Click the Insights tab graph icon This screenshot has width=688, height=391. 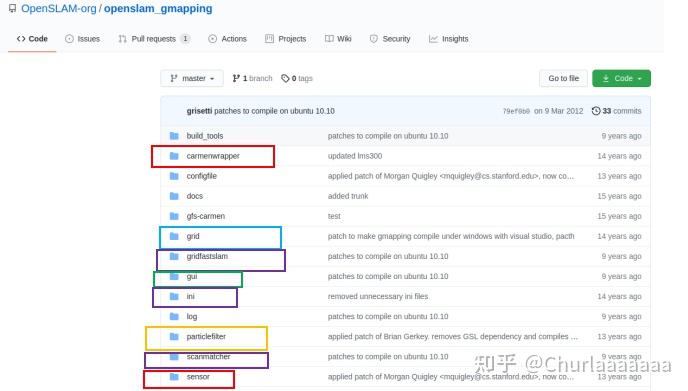pos(433,39)
